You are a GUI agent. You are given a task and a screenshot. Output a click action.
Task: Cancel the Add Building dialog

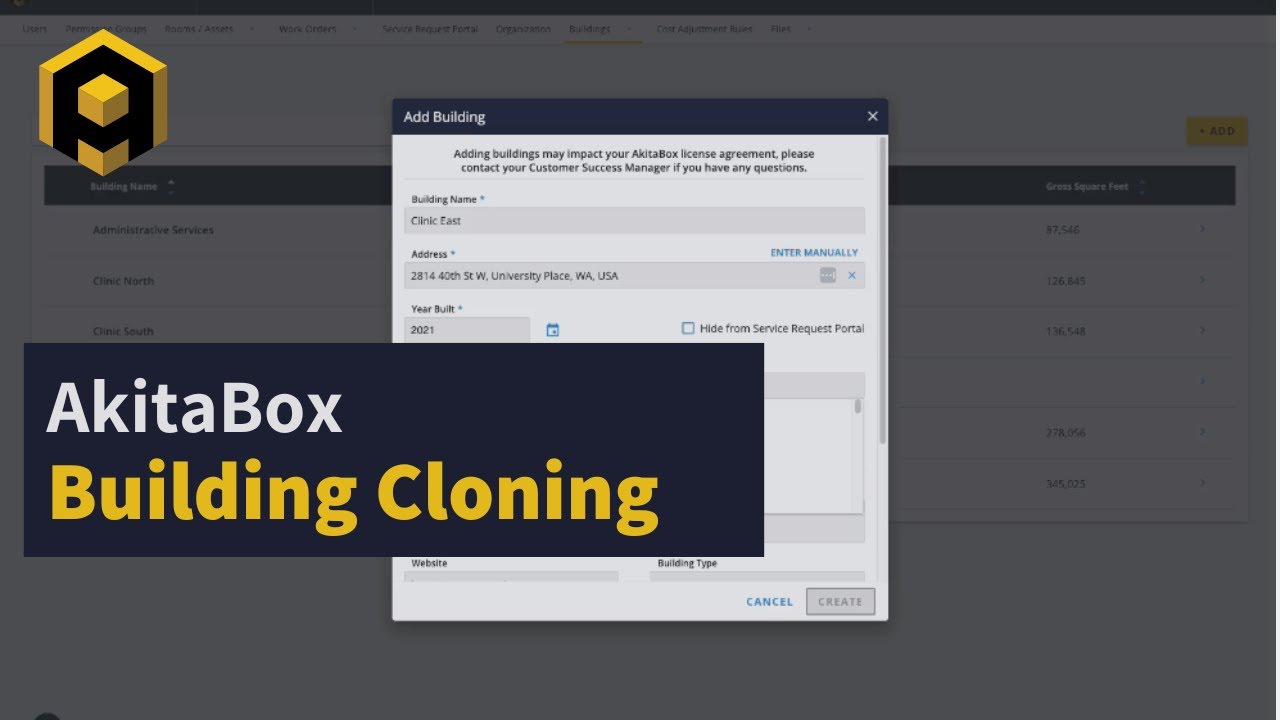point(769,602)
